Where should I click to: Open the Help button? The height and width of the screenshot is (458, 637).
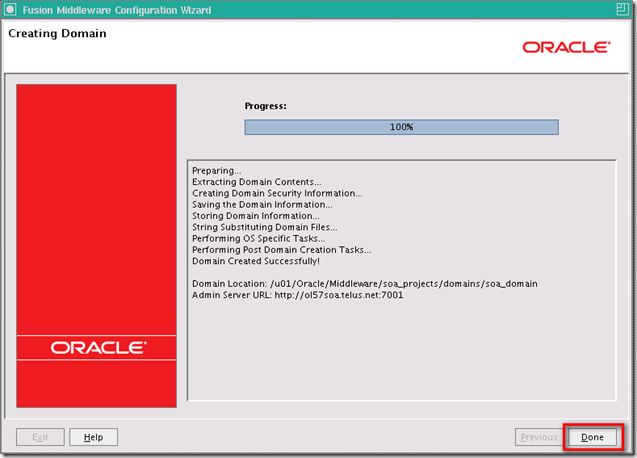[x=93, y=437]
